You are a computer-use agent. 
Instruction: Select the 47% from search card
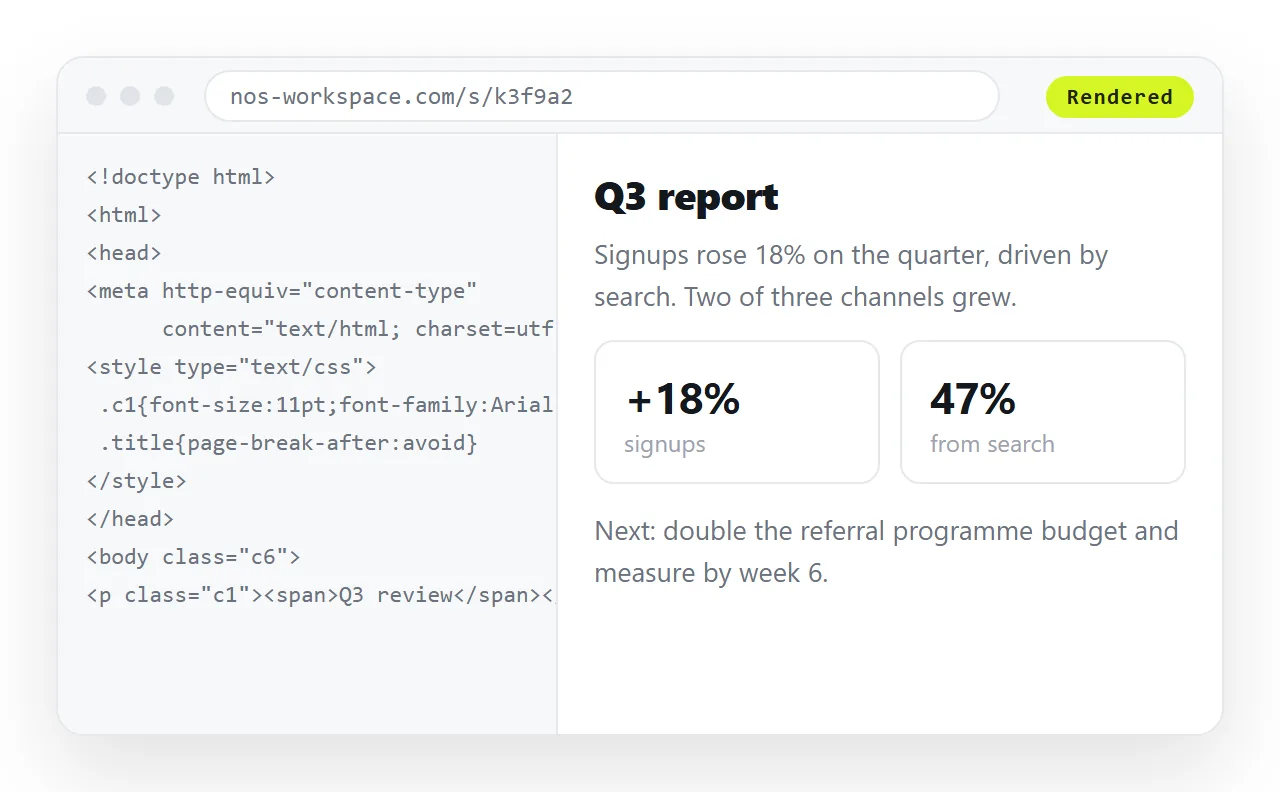point(1043,412)
